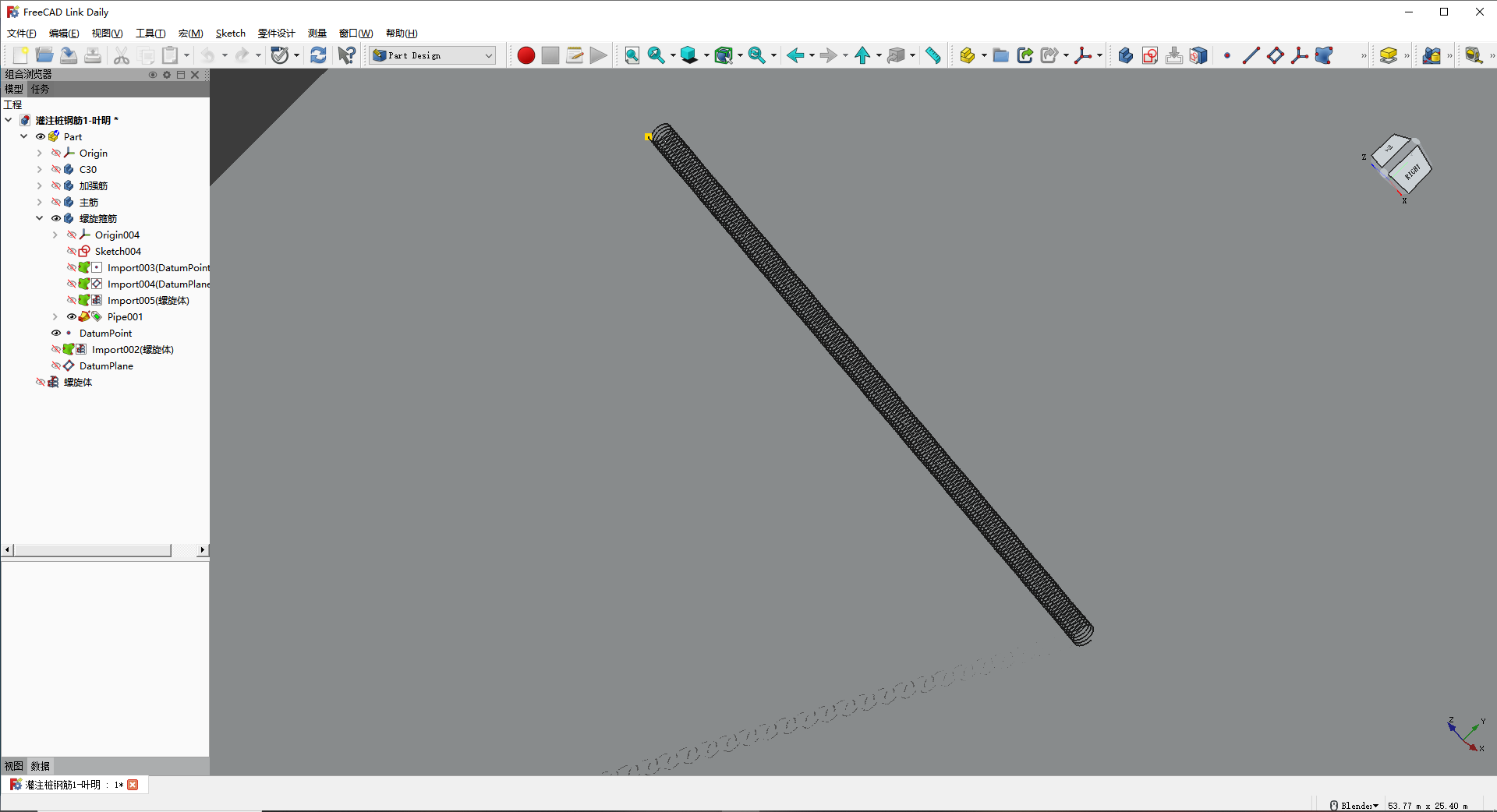The height and width of the screenshot is (812, 1497).
Task: Open the Sketch menu
Action: 230,34
